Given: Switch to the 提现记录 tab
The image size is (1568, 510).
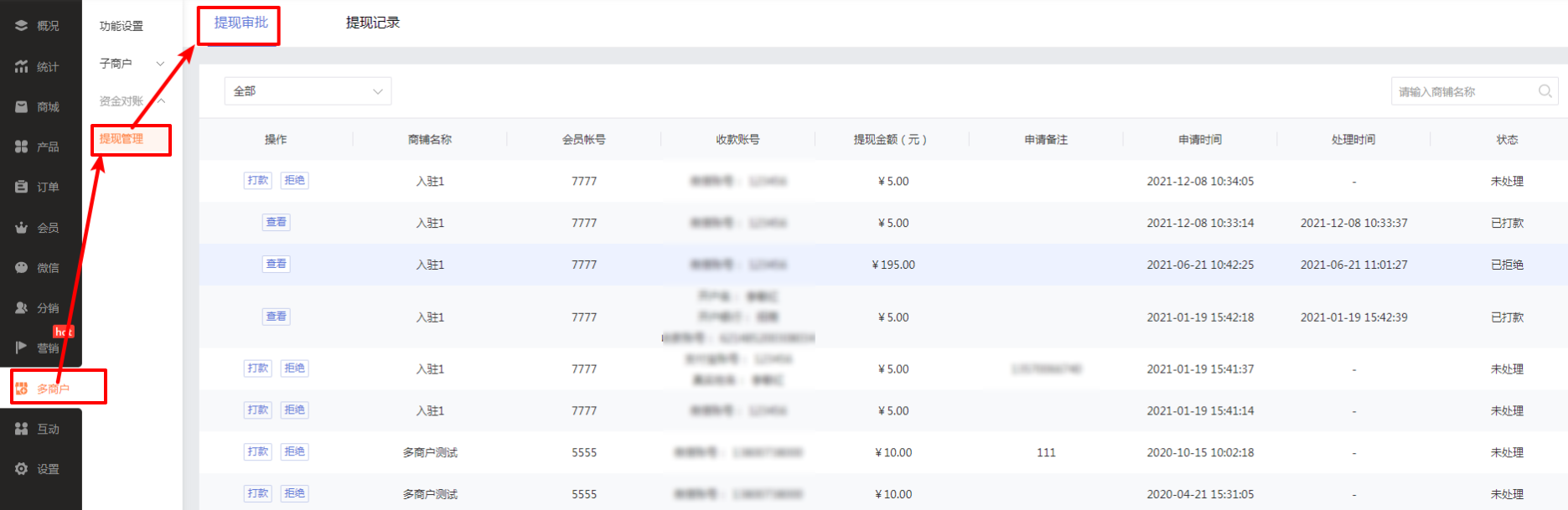Looking at the screenshot, I should [x=373, y=23].
